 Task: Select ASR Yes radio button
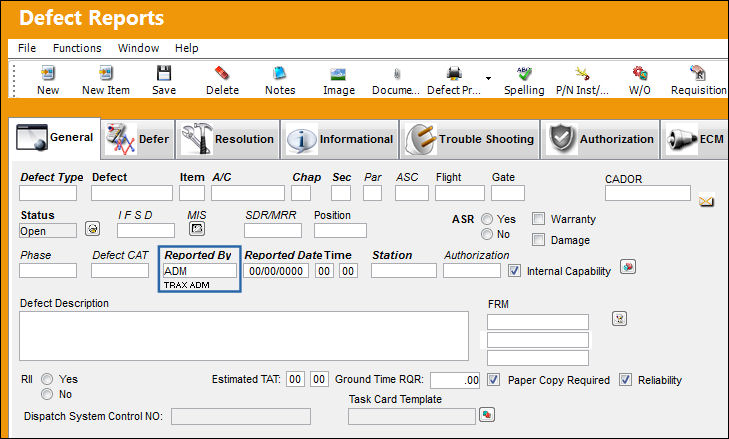487,219
